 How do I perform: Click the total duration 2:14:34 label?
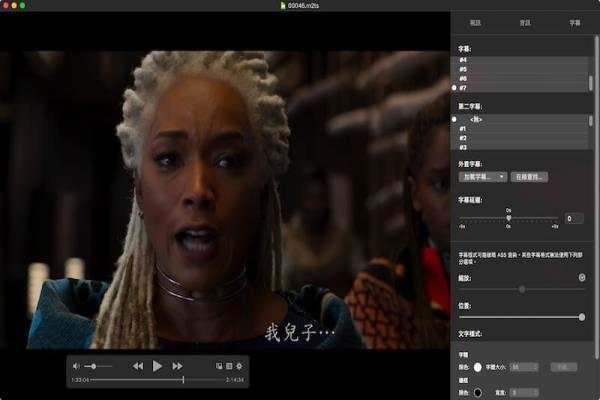235,380
